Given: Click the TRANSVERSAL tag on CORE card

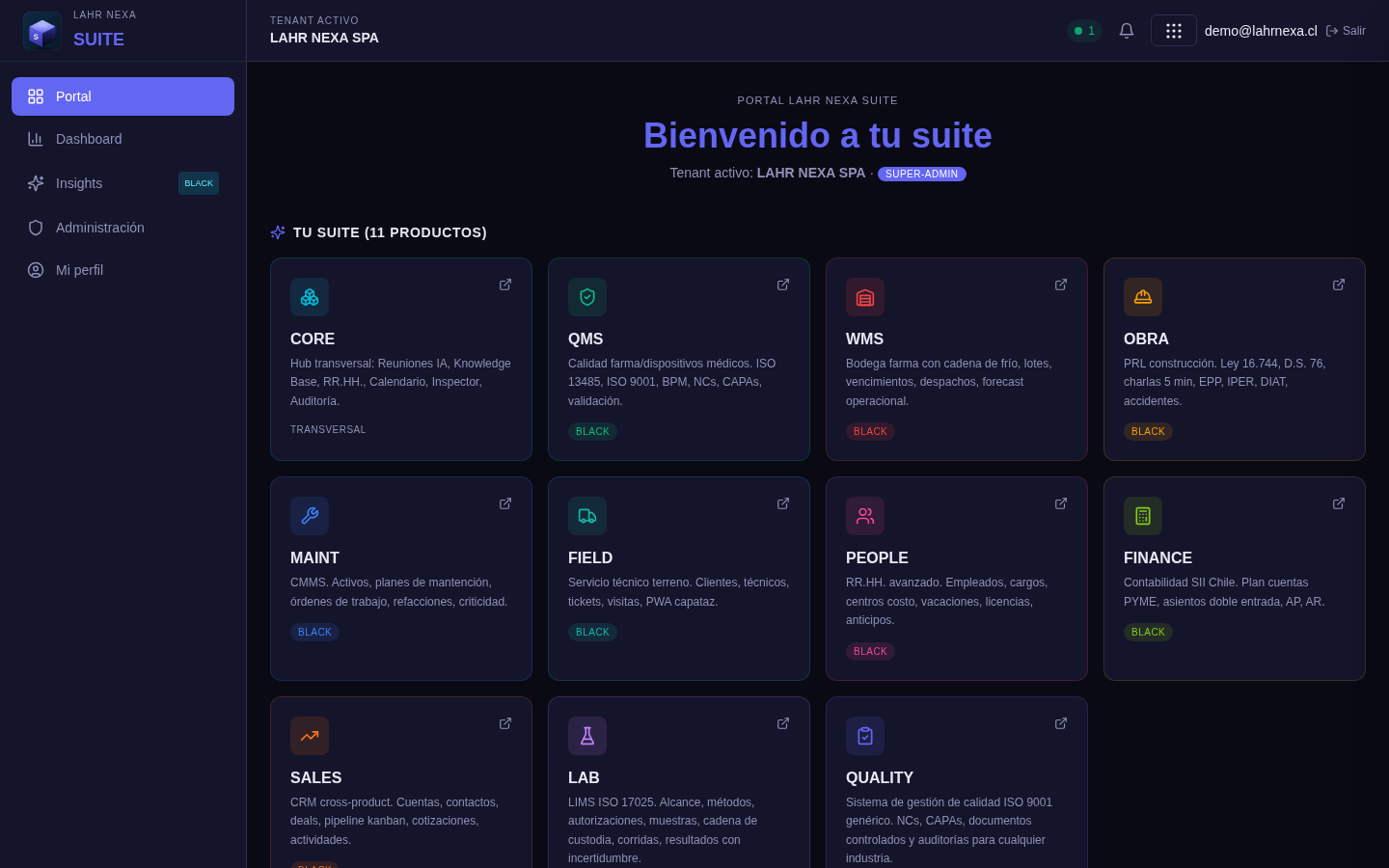Looking at the screenshot, I should click(328, 430).
